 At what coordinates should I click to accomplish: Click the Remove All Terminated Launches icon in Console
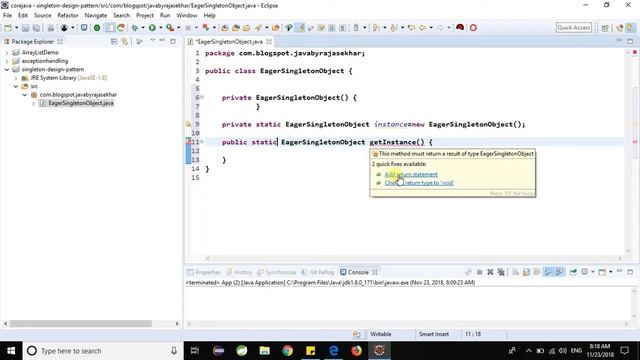pos(501,272)
